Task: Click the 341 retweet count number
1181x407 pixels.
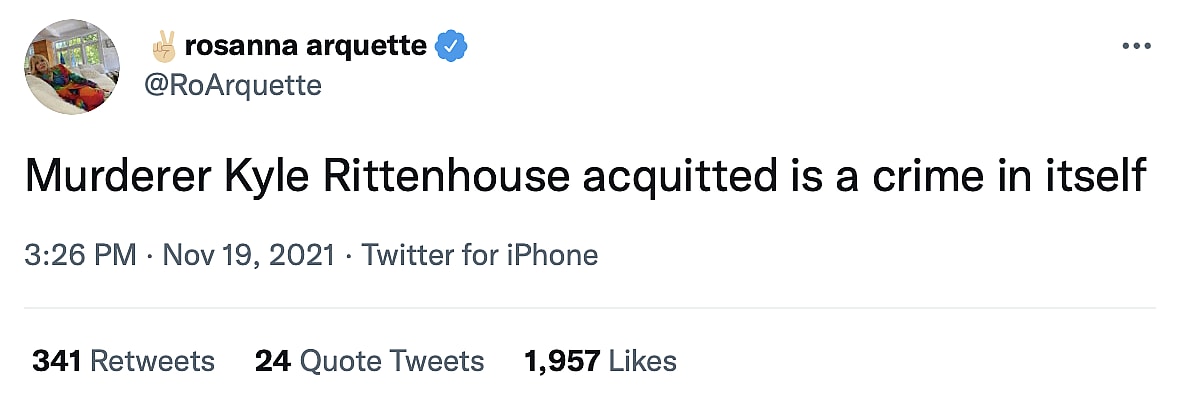Action: tap(56, 360)
